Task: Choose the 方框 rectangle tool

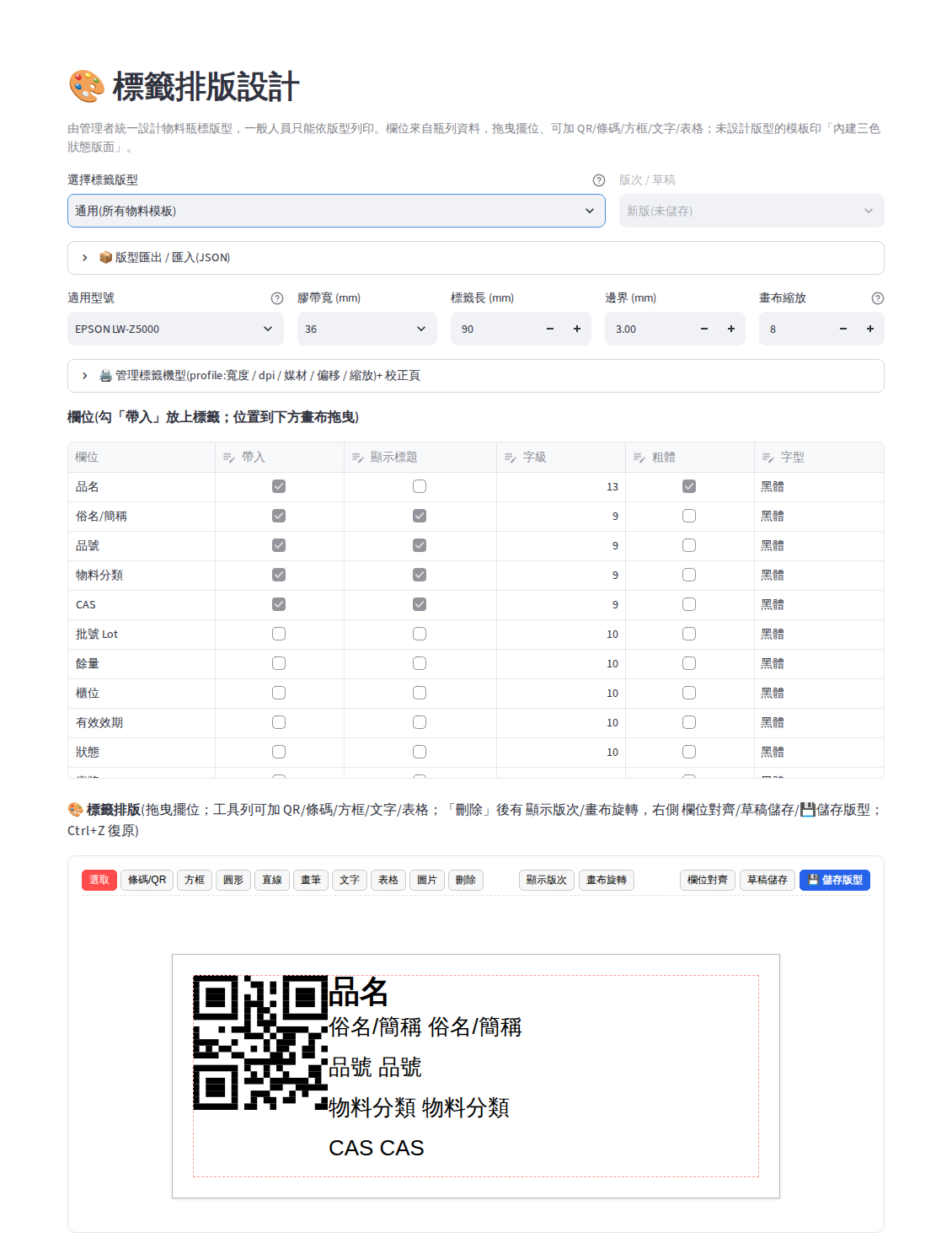Action: (195, 880)
